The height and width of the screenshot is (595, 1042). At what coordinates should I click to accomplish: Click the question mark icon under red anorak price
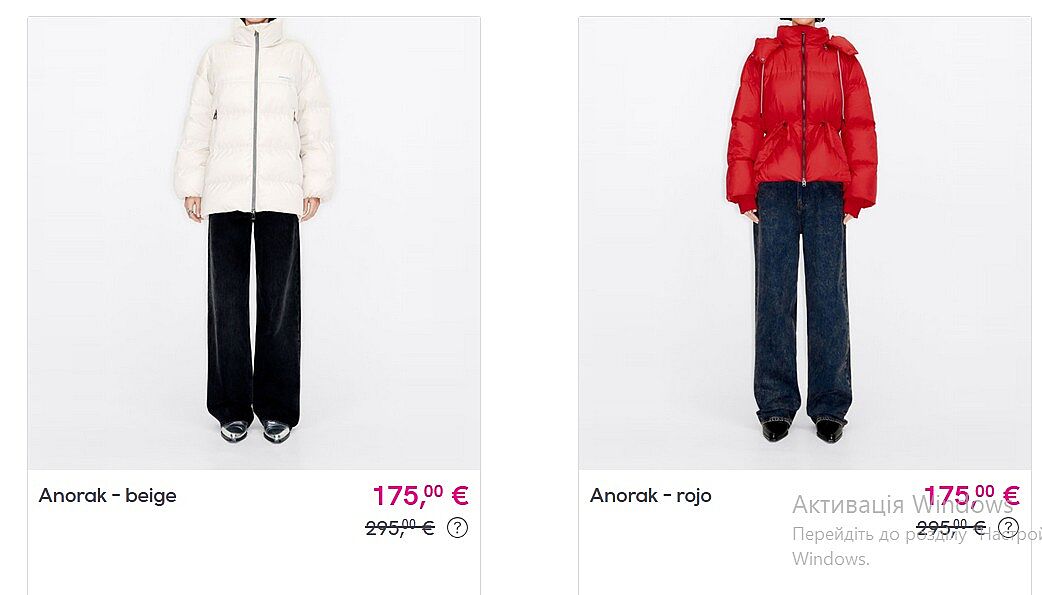click(x=1008, y=528)
